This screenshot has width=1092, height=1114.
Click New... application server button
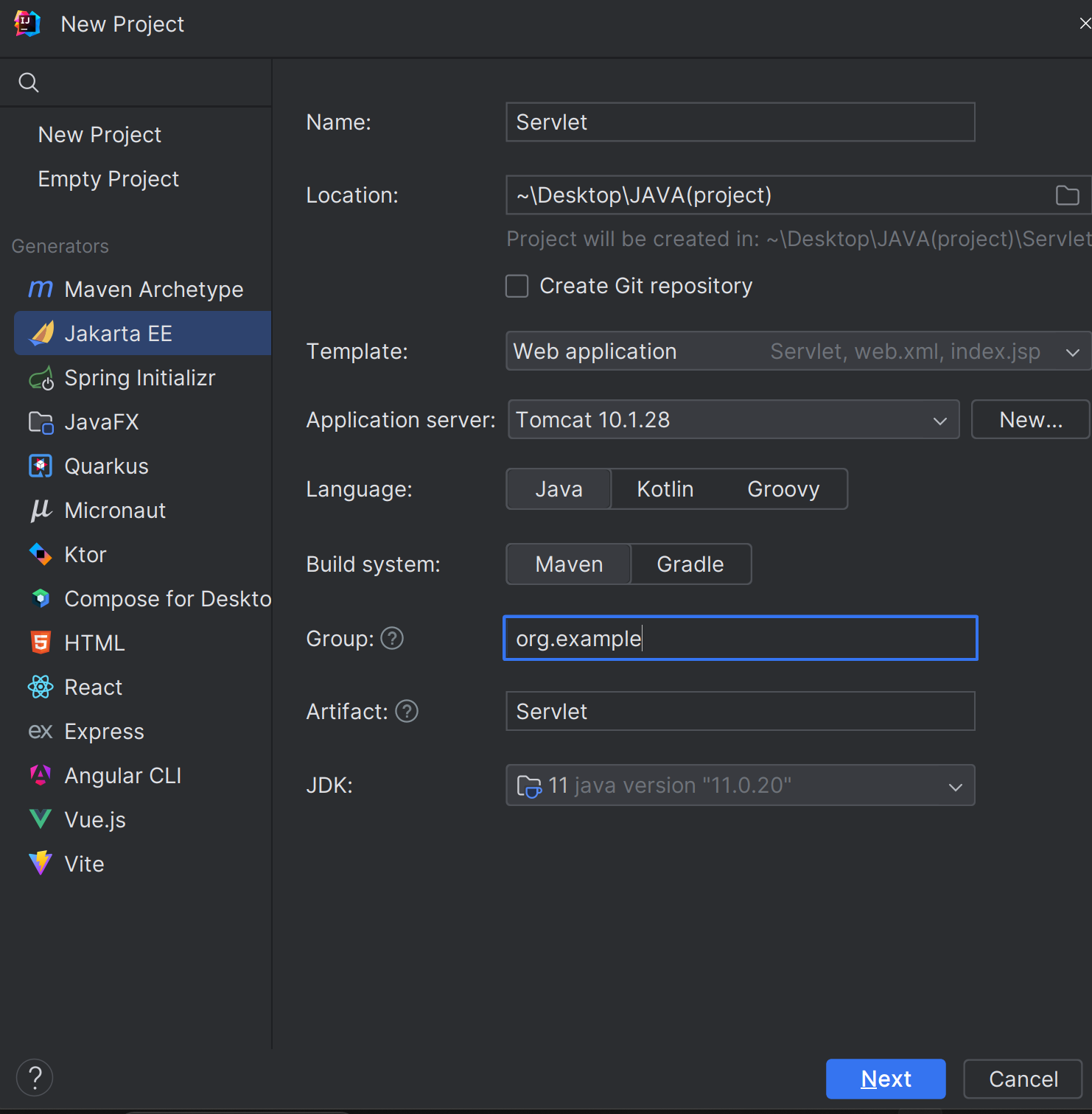pyautogui.click(x=1030, y=419)
